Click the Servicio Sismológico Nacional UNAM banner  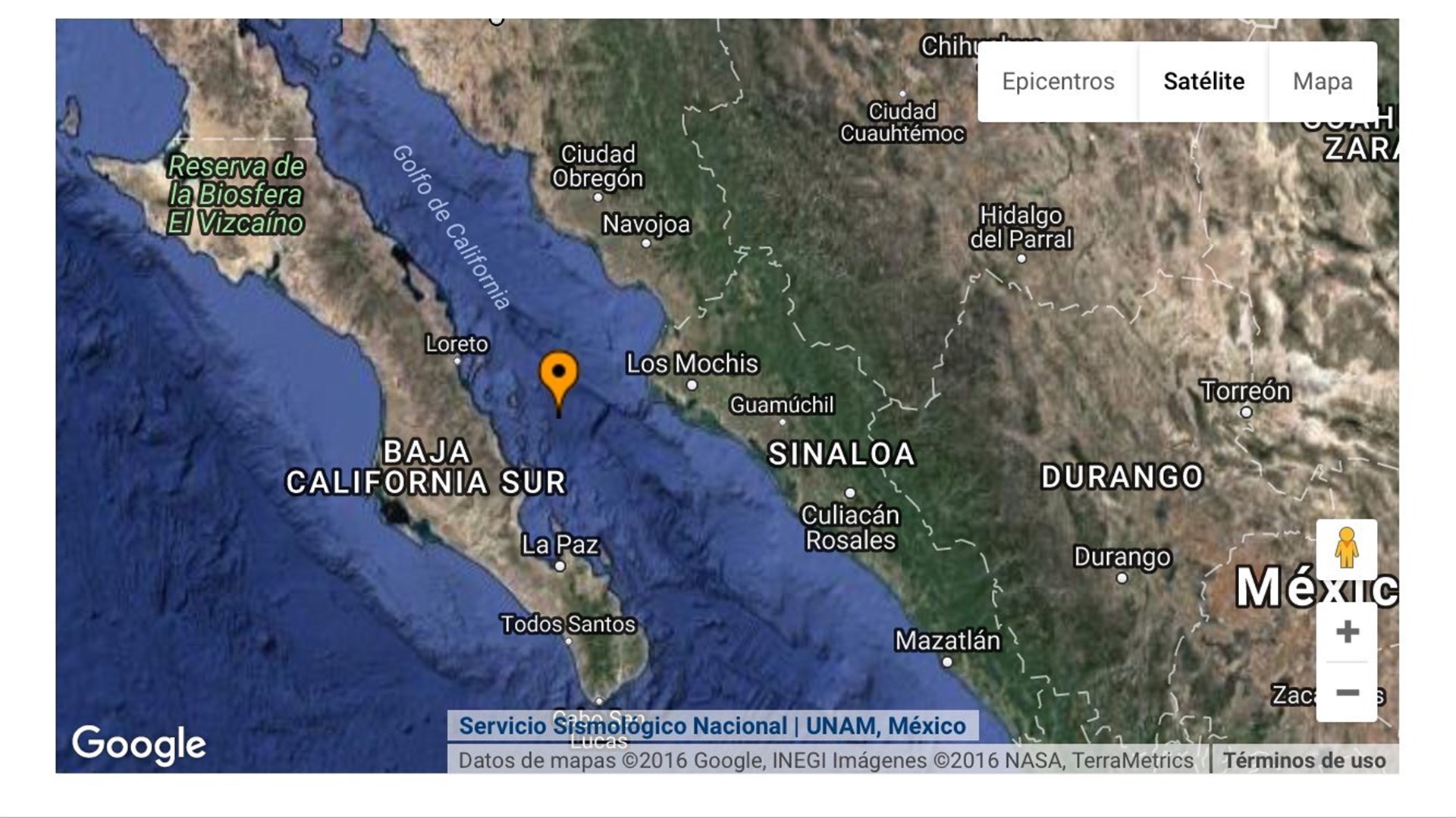[x=712, y=726]
